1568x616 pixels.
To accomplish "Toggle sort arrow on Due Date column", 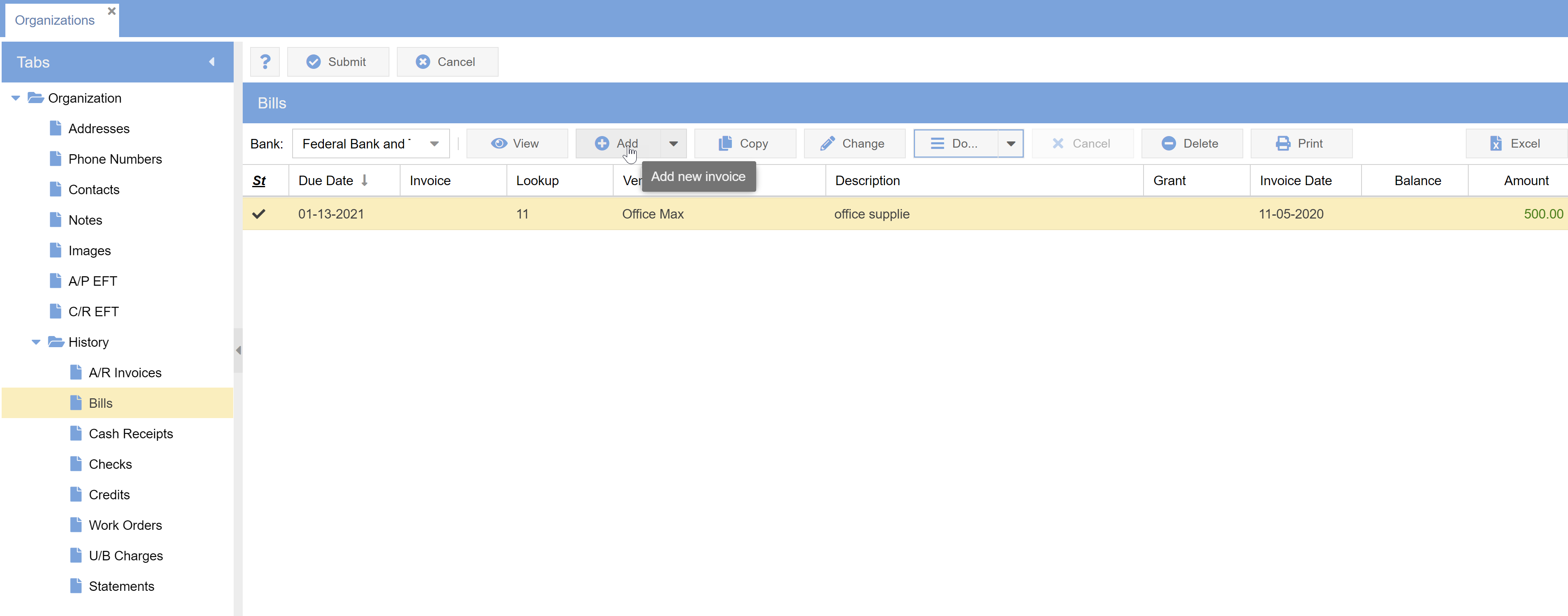I will pyautogui.click(x=365, y=180).
